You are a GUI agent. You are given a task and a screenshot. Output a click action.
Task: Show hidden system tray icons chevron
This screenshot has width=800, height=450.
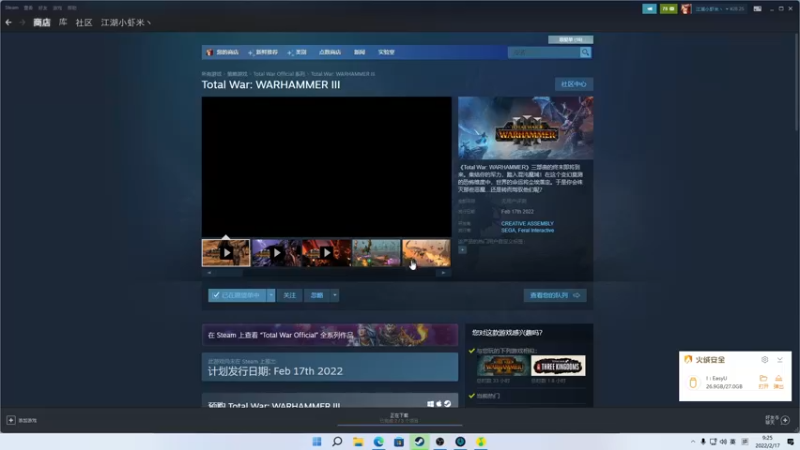(x=692, y=442)
